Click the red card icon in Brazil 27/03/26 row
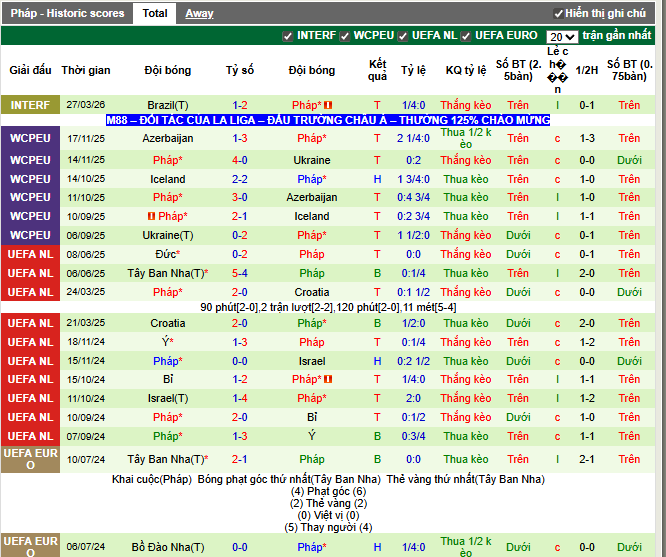 (328, 105)
